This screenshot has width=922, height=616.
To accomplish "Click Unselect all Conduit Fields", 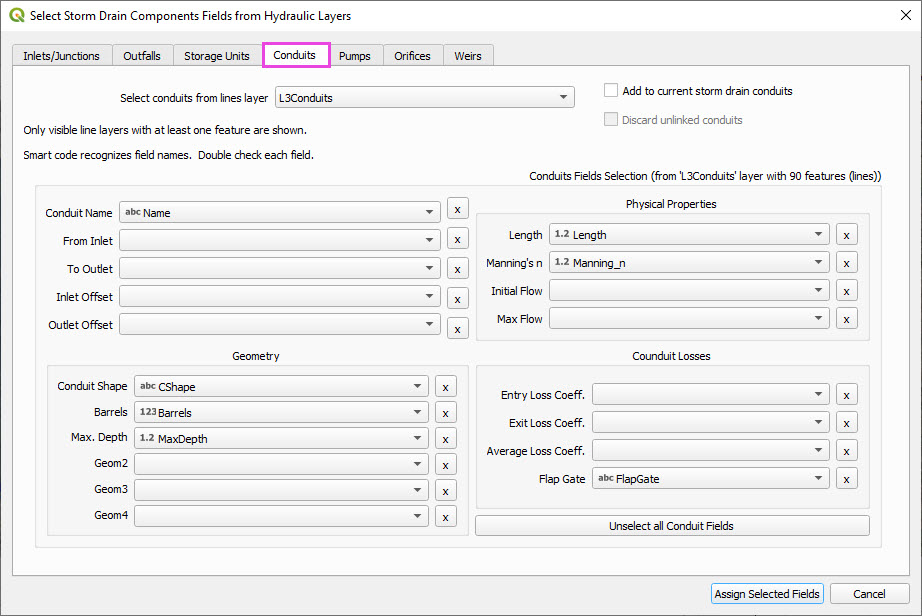I will click(672, 526).
